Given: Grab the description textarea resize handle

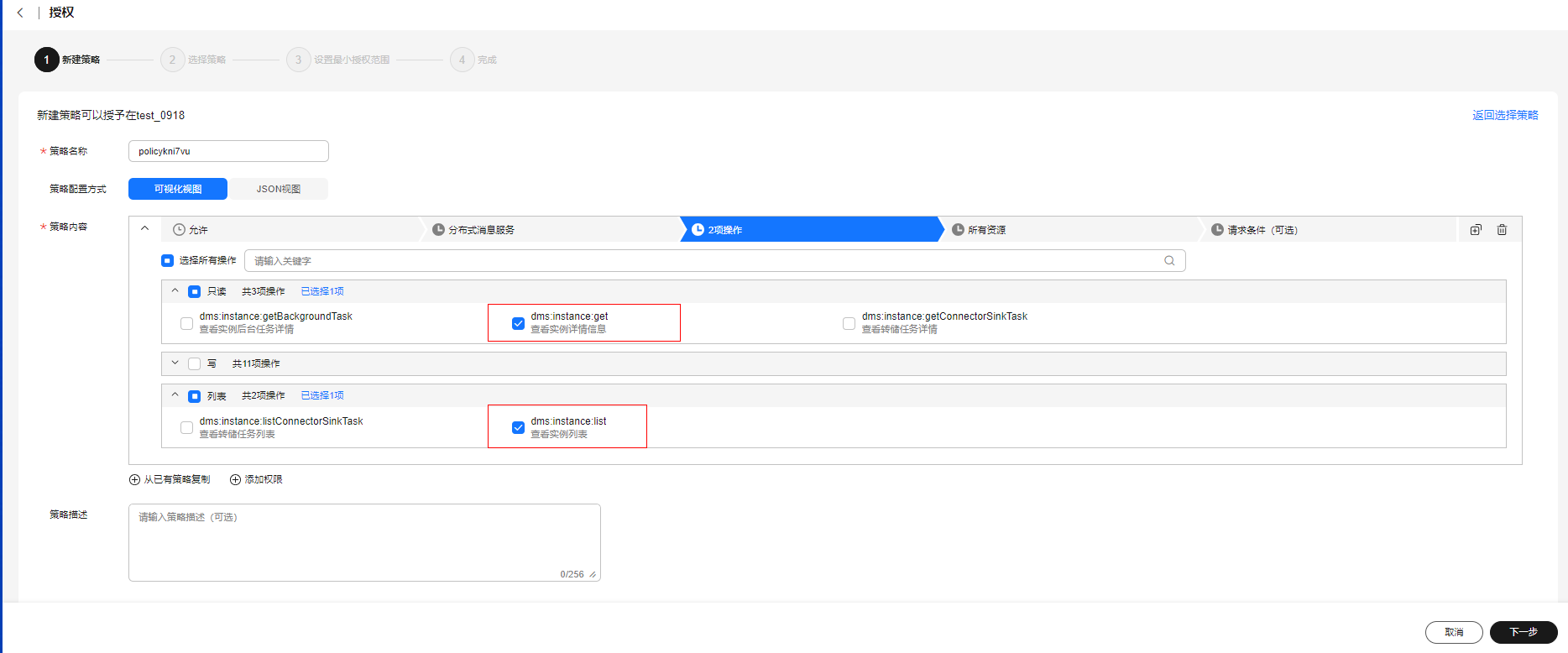Looking at the screenshot, I should [x=593, y=575].
